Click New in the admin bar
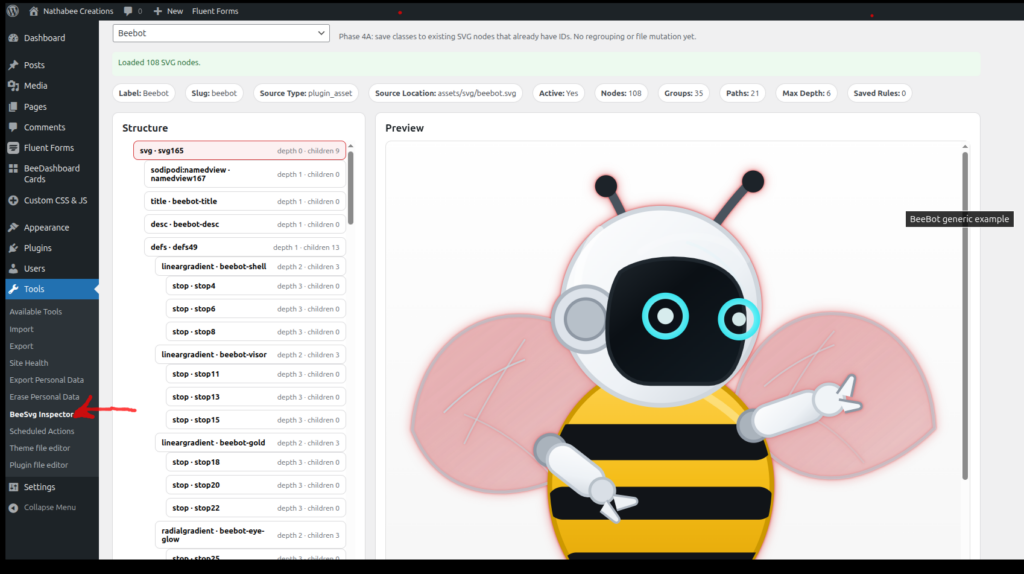 168,11
